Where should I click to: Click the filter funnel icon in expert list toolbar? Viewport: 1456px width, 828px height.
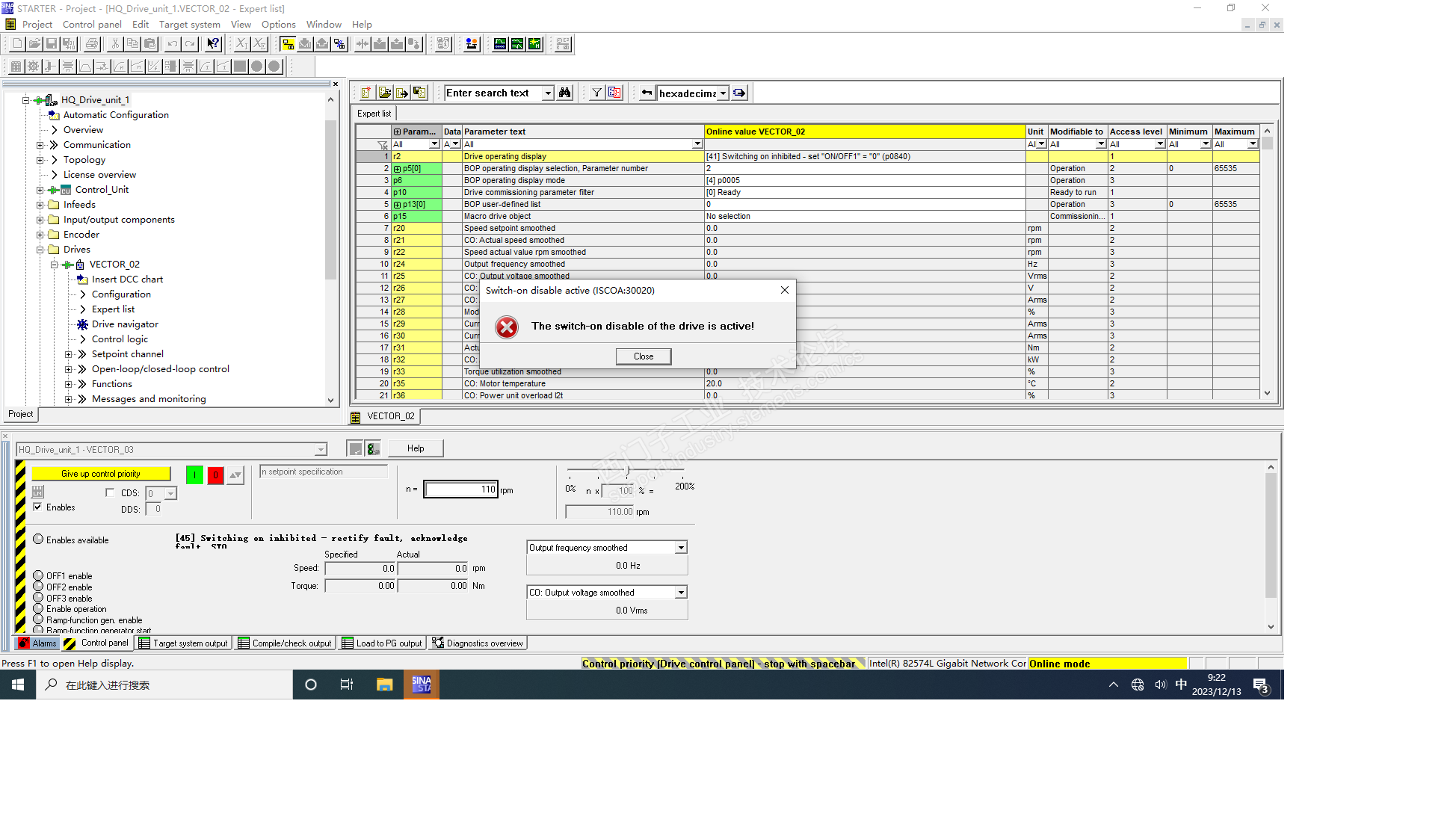[x=596, y=93]
